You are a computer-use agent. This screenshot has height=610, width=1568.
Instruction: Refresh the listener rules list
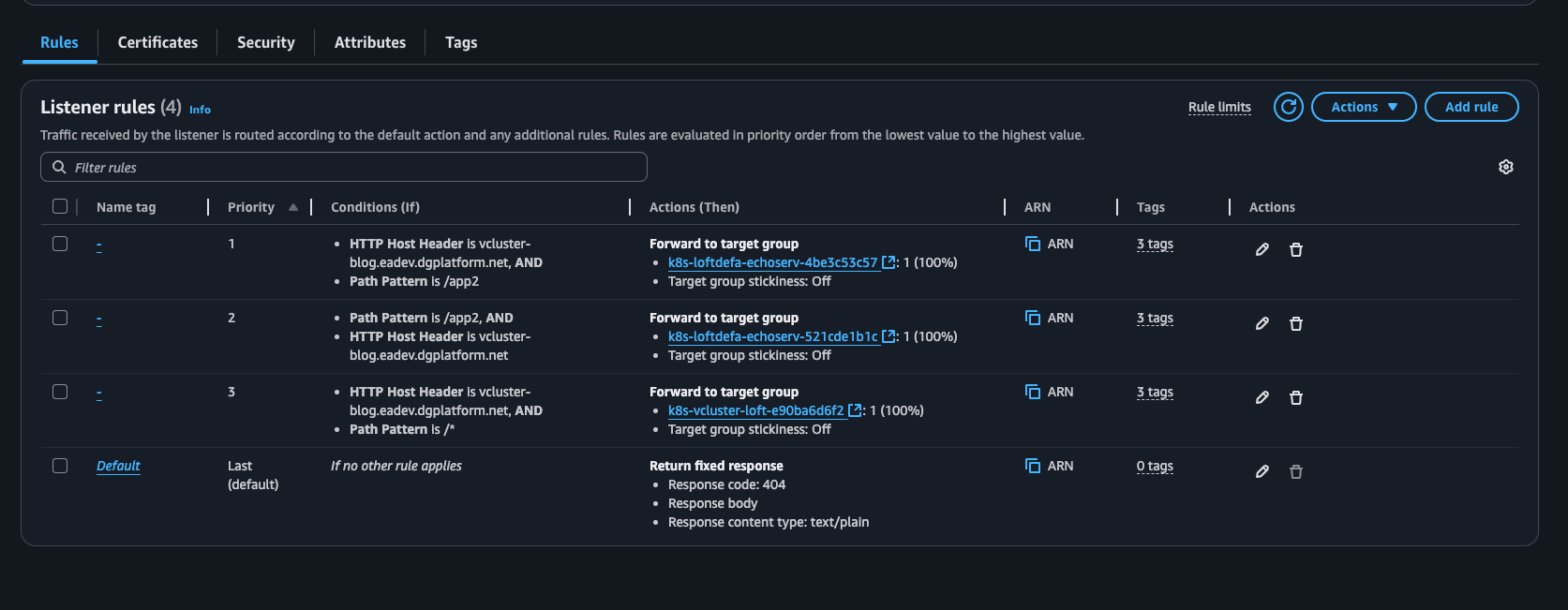point(1288,107)
